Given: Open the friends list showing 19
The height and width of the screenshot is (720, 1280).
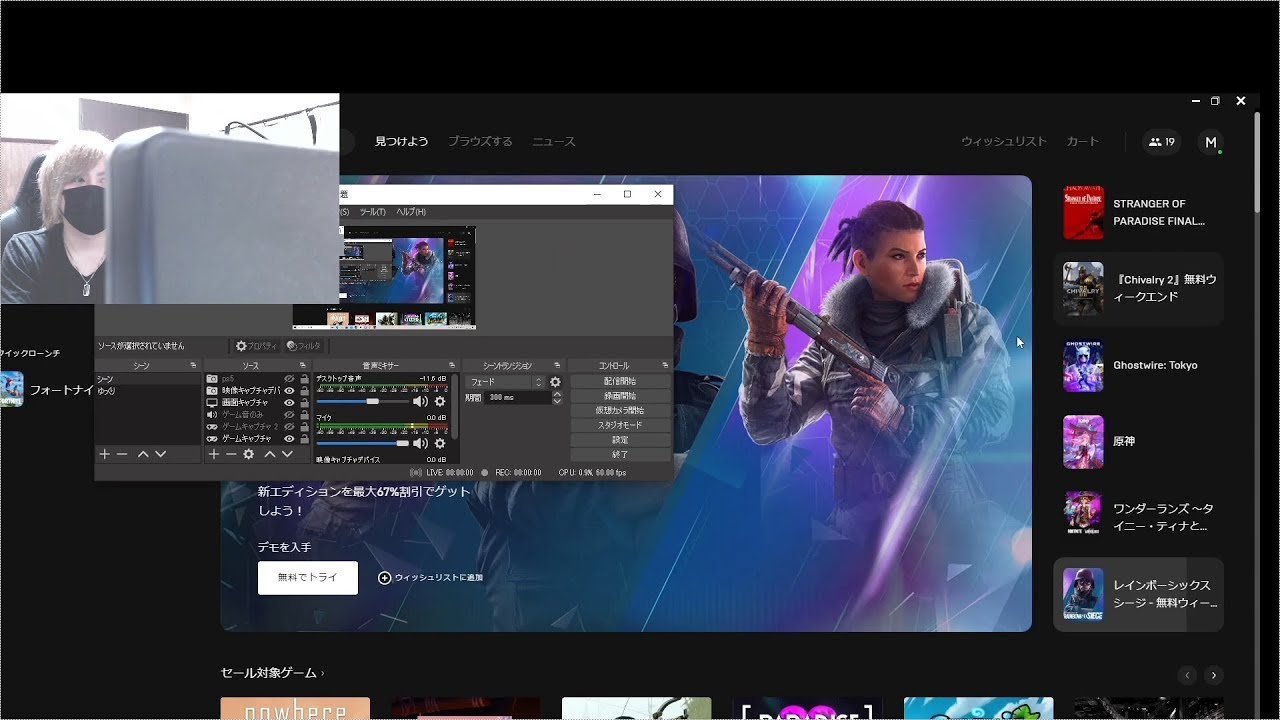Looking at the screenshot, I should tap(1162, 142).
